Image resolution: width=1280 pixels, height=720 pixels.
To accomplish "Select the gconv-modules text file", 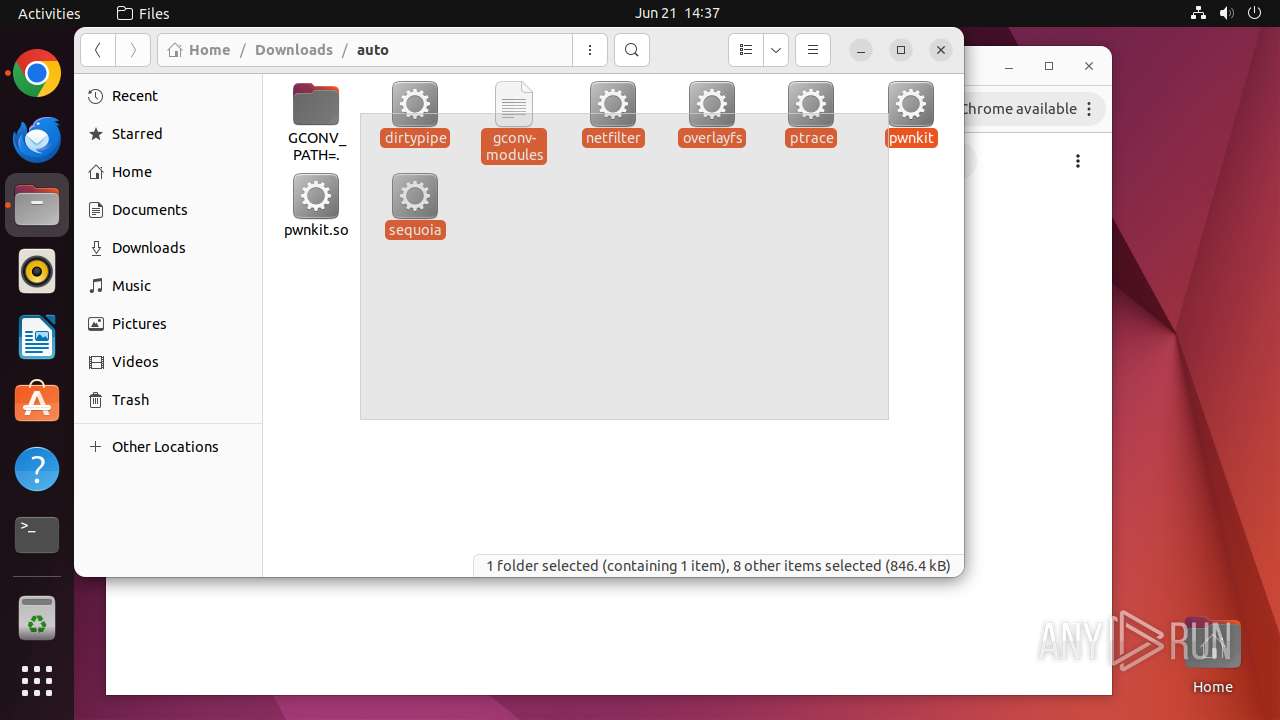I will pyautogui.click(x=514, y=122).
